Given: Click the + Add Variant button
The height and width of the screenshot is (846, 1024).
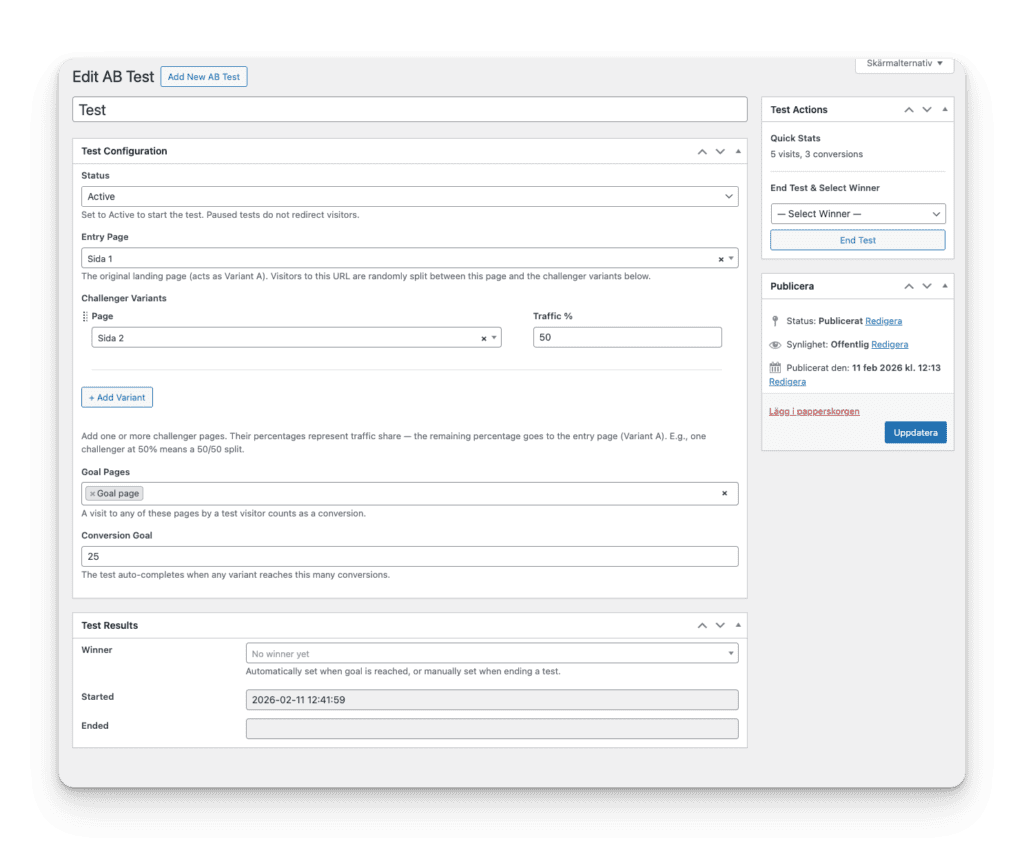Looking at the screenshot, I should click(x=116, y=397).
